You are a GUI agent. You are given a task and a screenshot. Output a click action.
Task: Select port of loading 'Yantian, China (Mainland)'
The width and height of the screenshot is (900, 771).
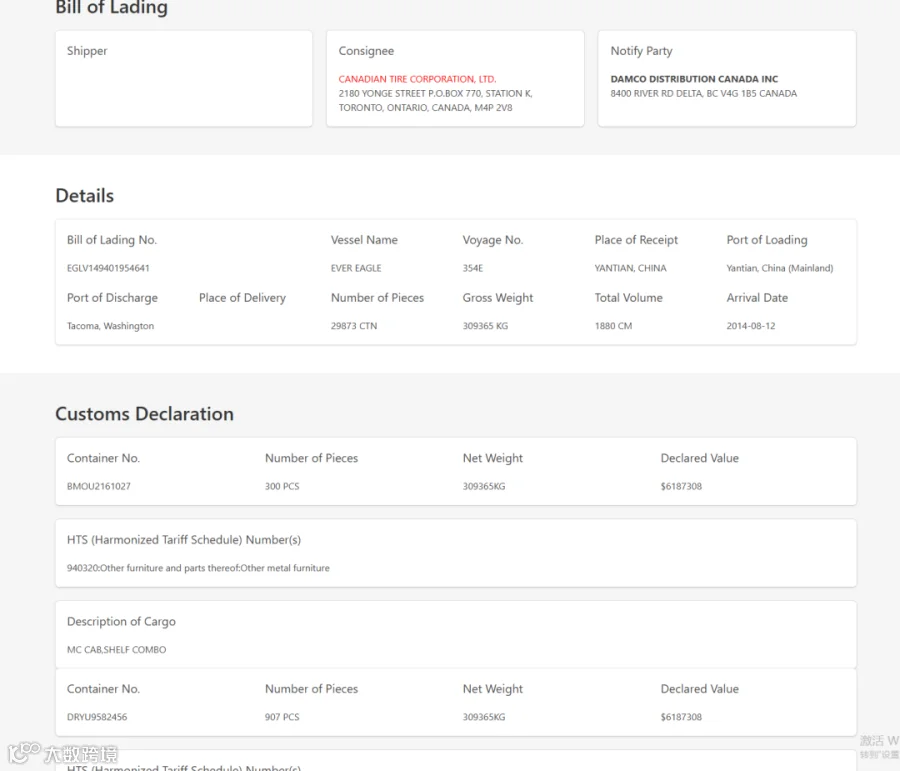[x=779, y=268]
